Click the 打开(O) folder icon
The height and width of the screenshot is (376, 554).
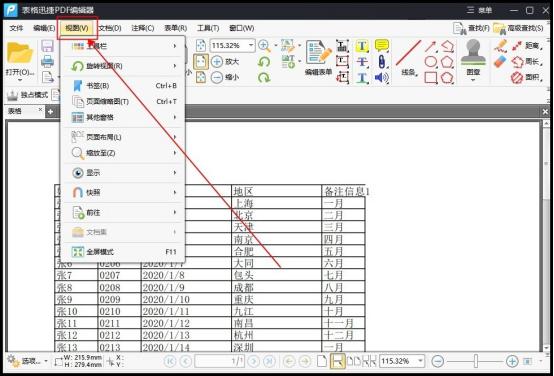[19, 53]
